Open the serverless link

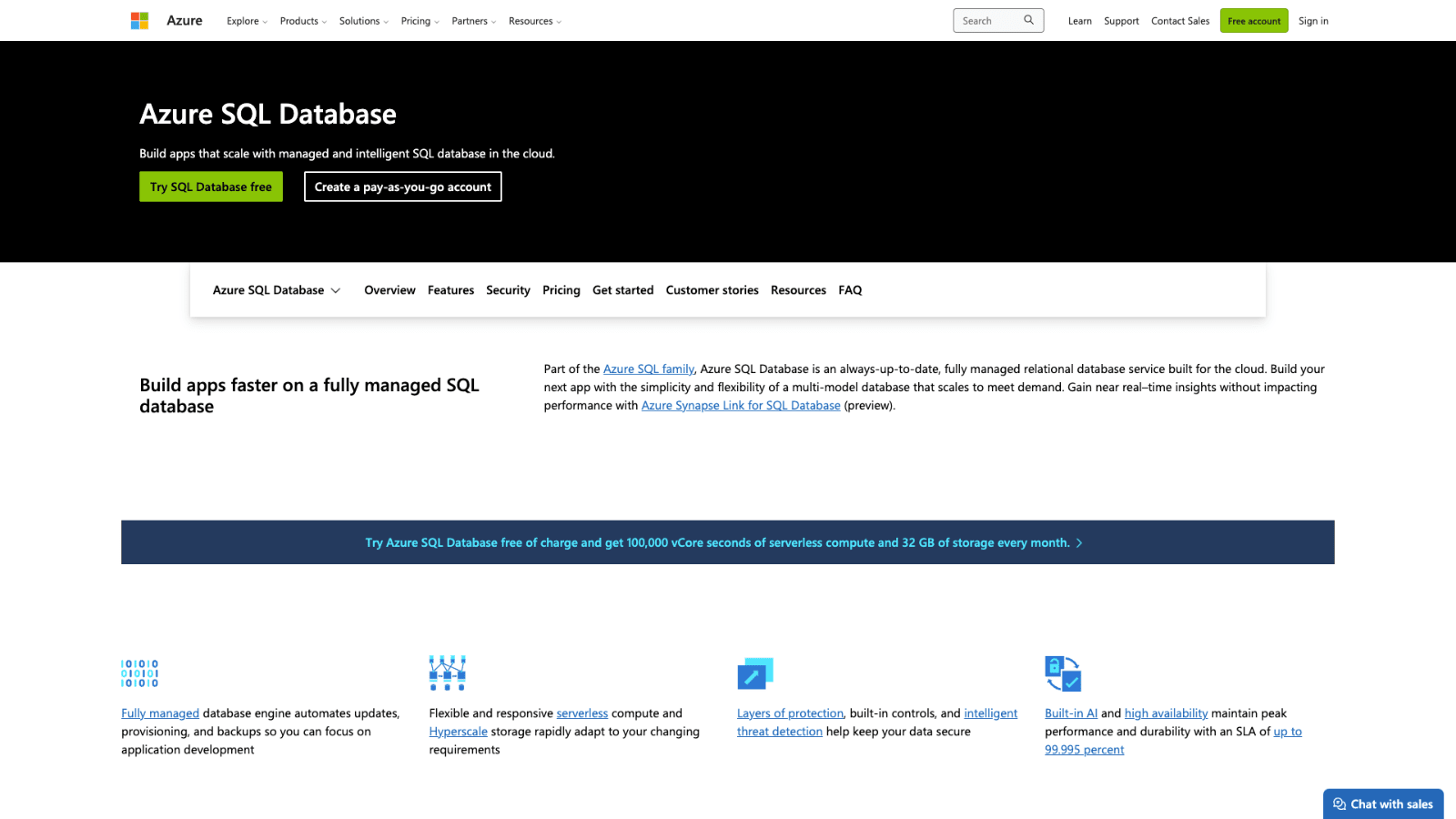click(x=582, y=713)
